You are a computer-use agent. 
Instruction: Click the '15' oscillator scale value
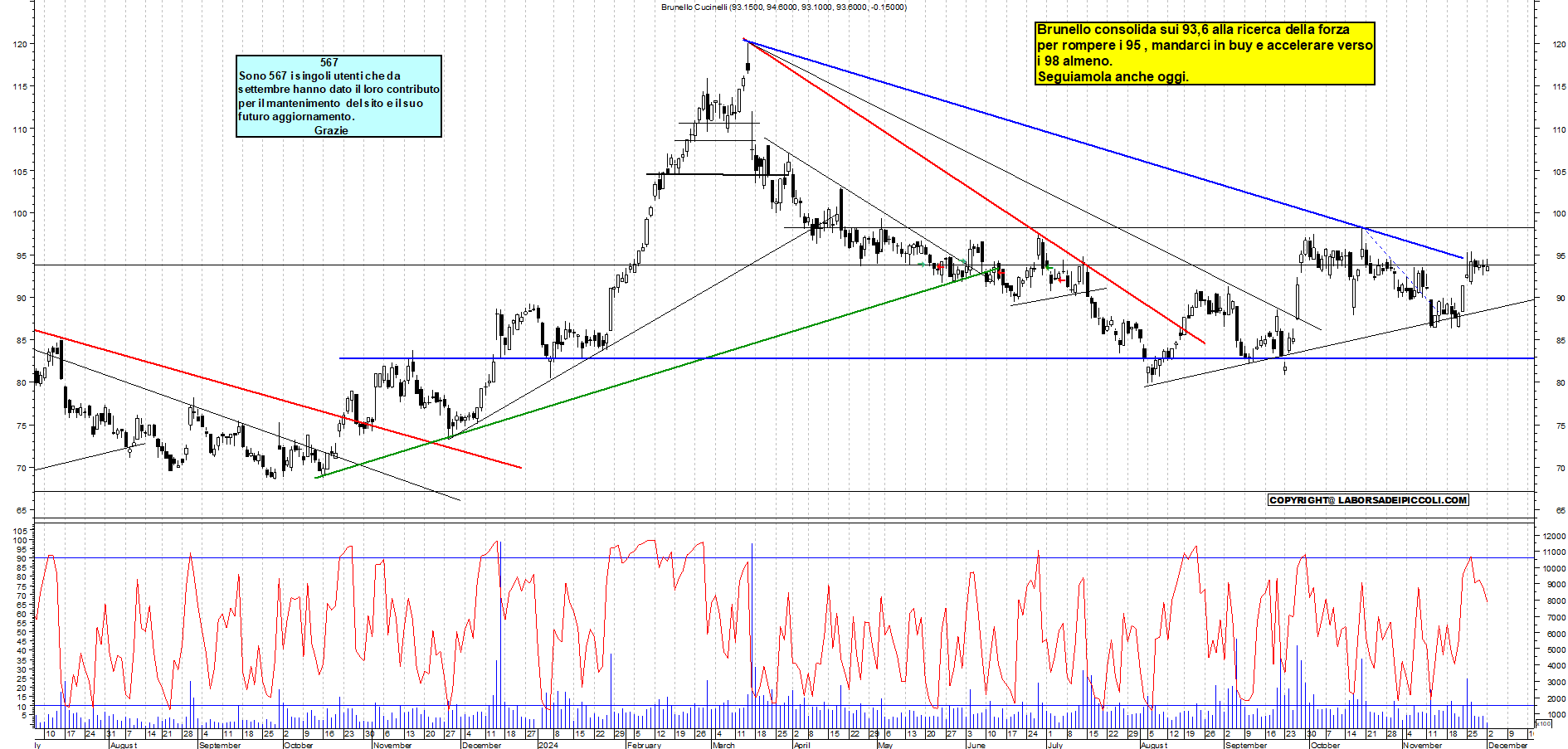point(22,697)
